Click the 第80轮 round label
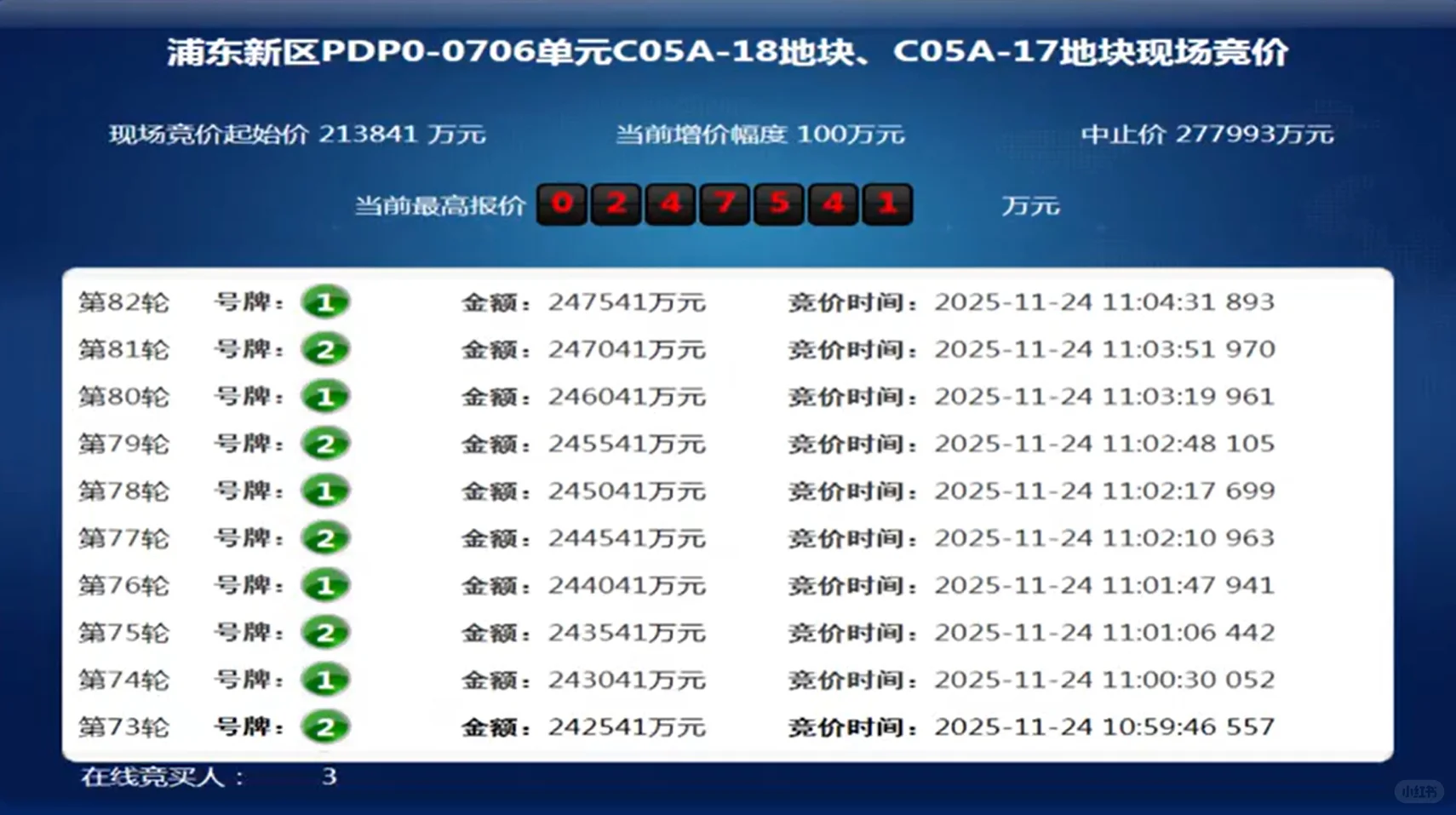1456x815 pixels. click(124, 397)
